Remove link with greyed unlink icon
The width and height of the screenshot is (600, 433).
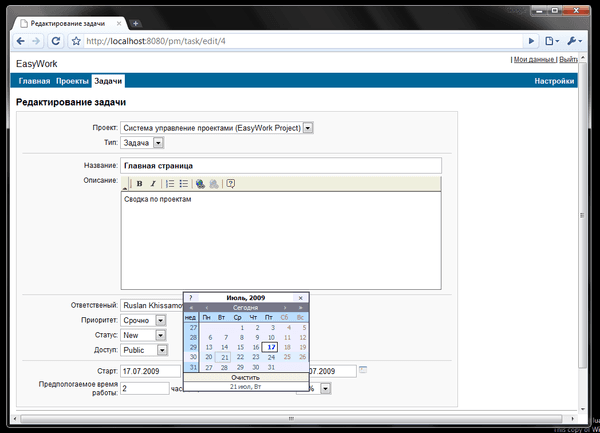(x=214, y=184)
